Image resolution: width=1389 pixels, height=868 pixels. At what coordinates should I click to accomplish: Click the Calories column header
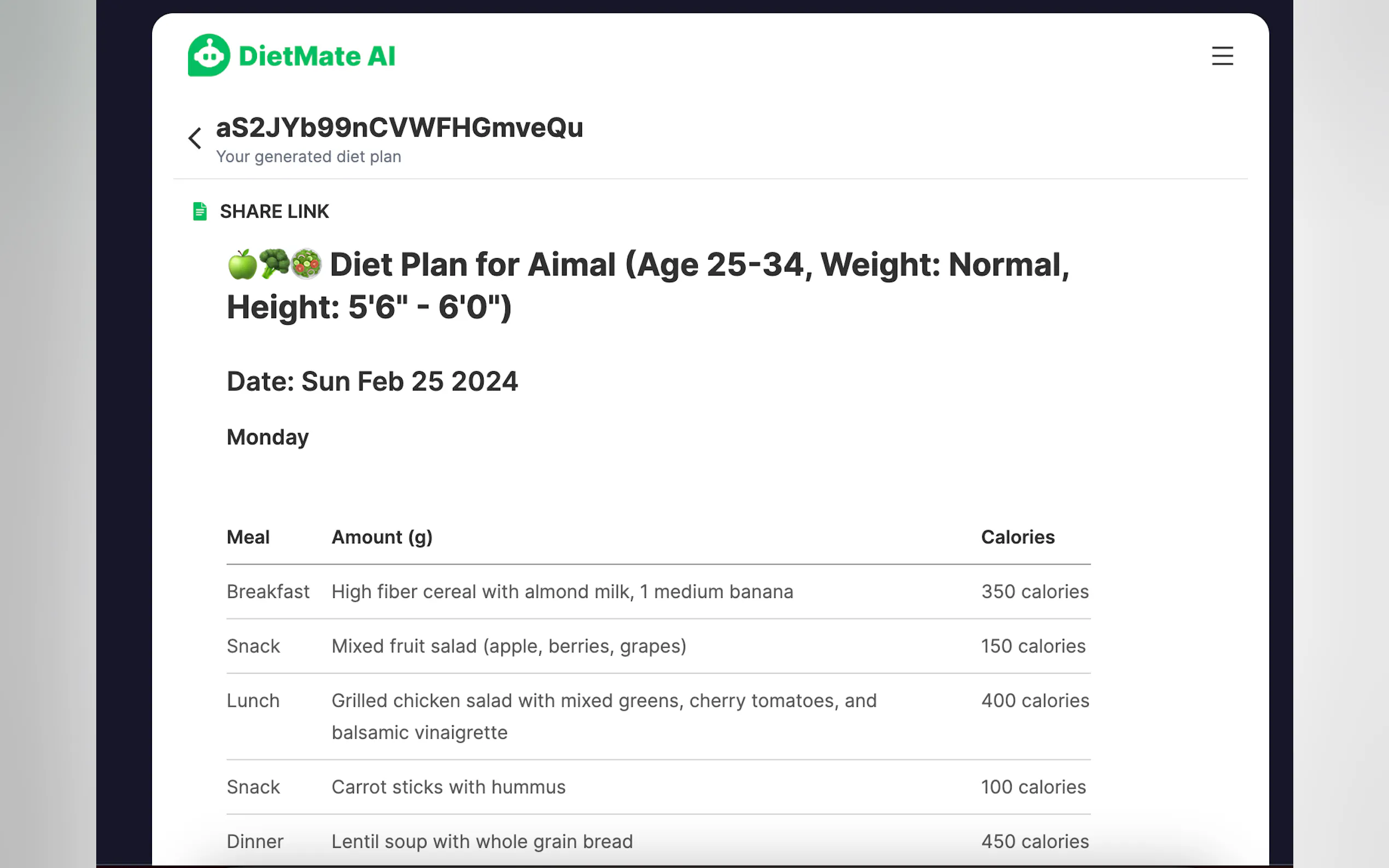(x=1017, y=537)
